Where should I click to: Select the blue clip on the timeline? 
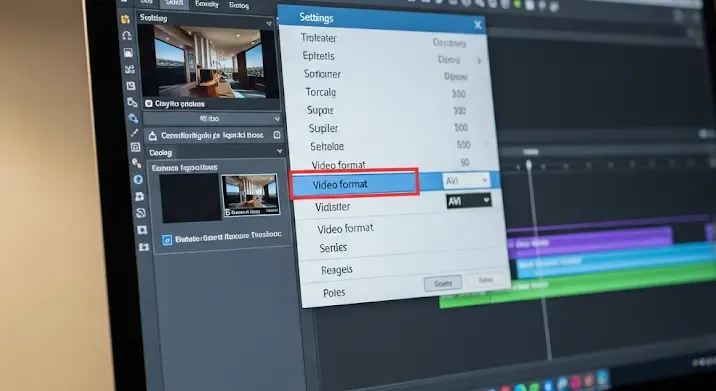[616, 261]
